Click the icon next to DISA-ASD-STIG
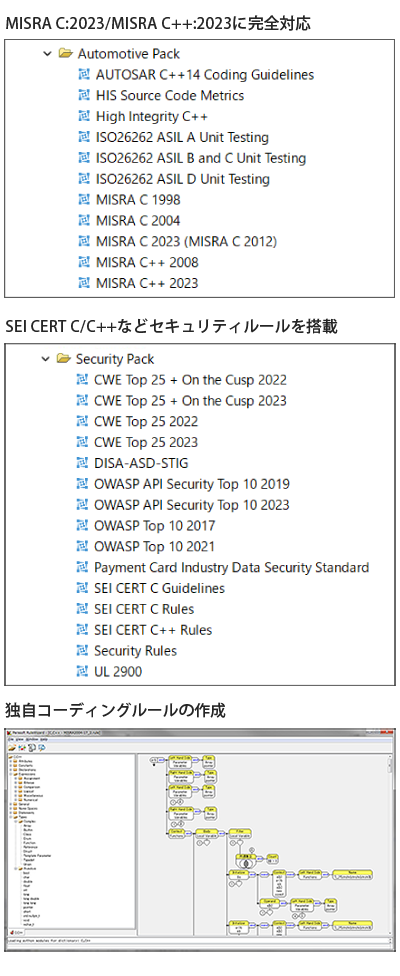The image size is (400, 976). click(82, 463)
